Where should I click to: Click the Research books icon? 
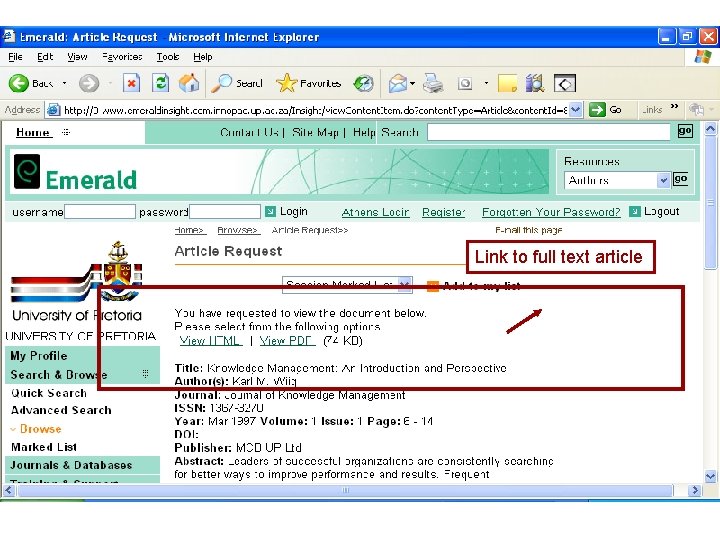[x=535, y=83]
